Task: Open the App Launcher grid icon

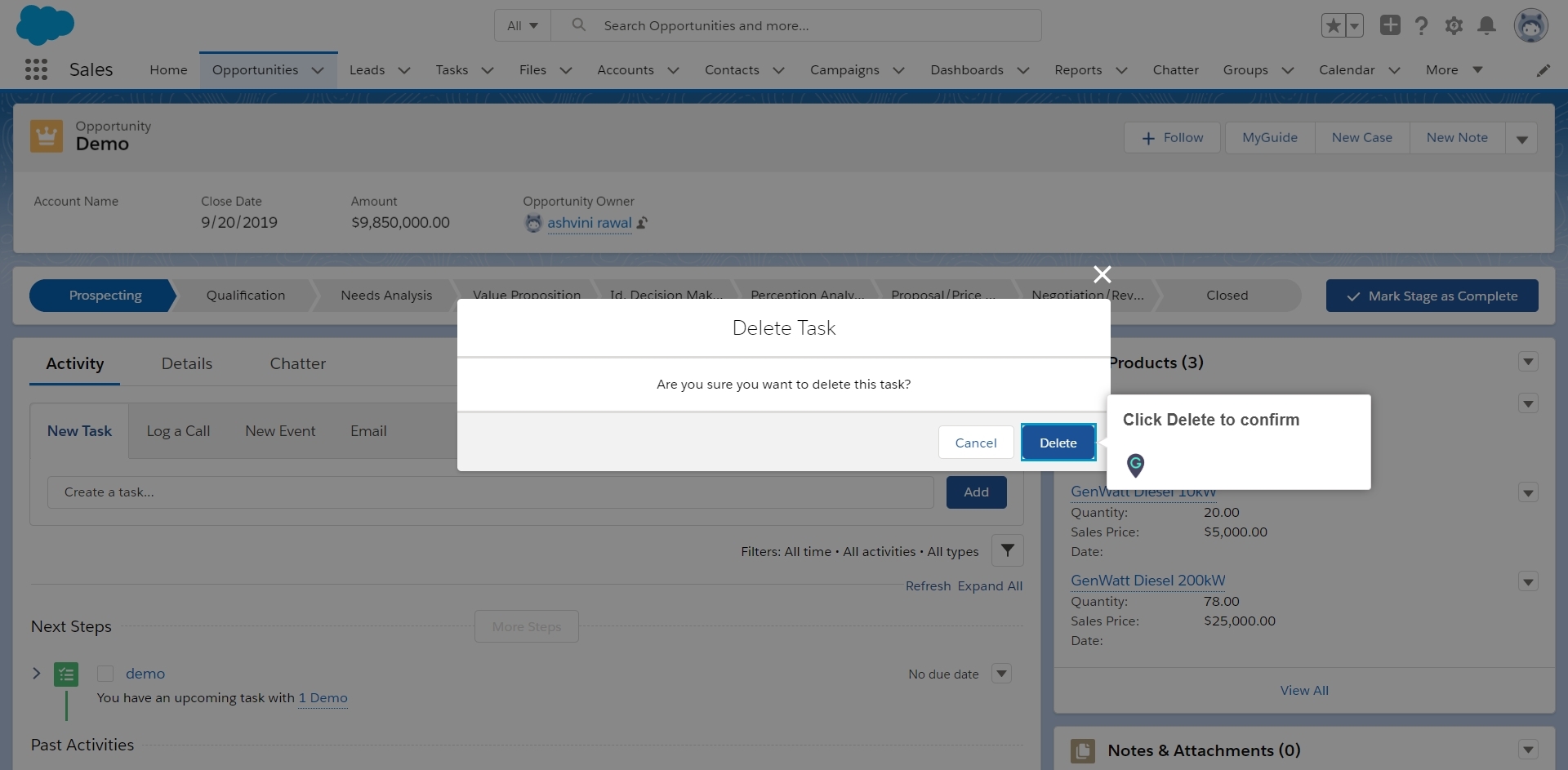Action: click(x=36, y=69)
